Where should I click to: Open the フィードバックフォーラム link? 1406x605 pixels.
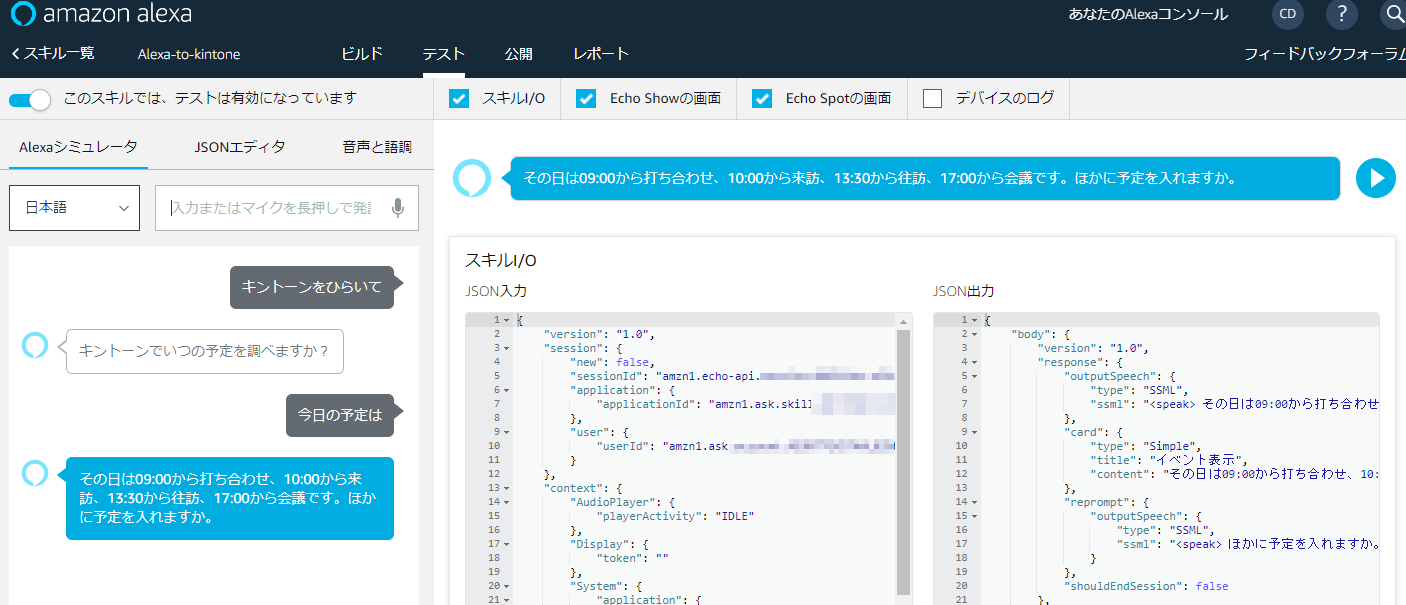pyautogui.click(x=1324, y=54)
